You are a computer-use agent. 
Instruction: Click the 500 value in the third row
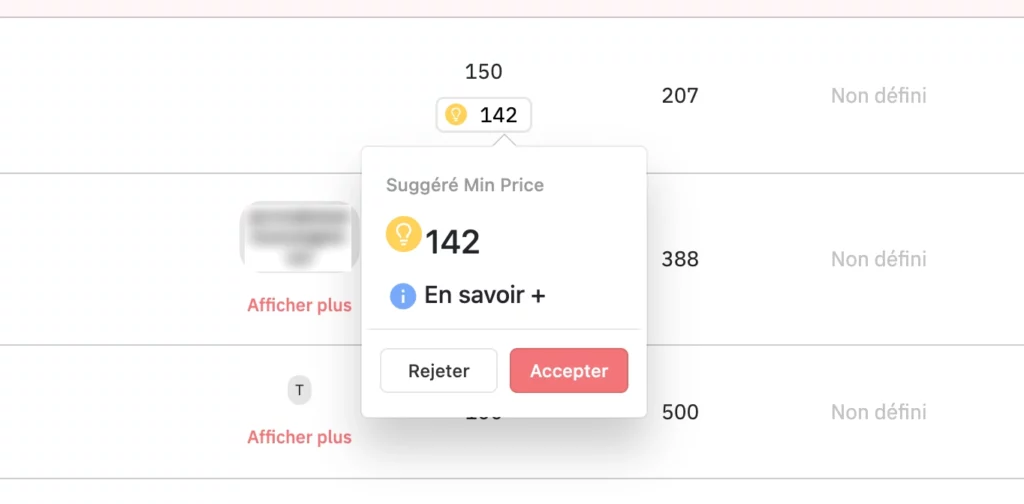click(x=680, y=412)
